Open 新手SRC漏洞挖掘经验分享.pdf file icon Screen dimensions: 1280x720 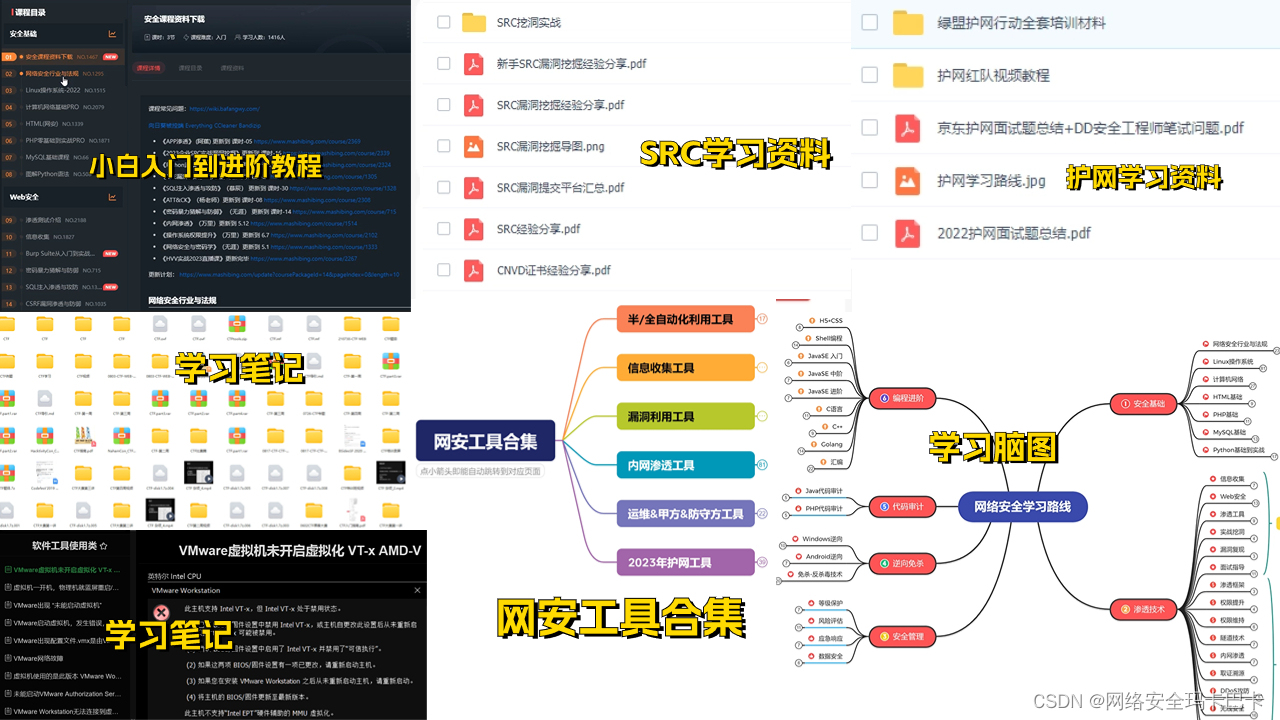[x=473, y=63]
